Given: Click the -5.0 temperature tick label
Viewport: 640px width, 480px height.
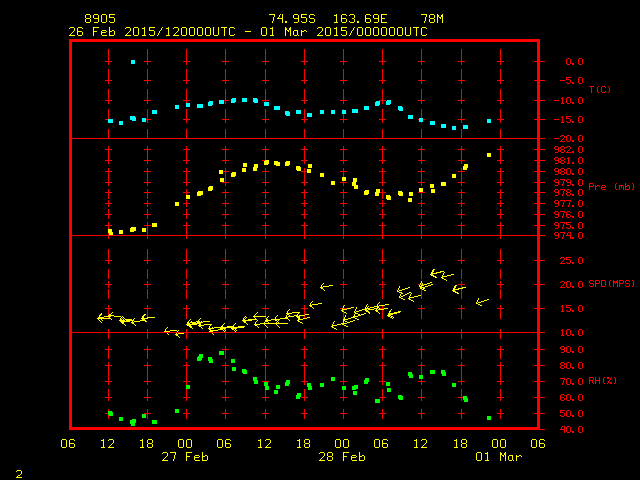Looking at the screenshot, I should point(571,81).
